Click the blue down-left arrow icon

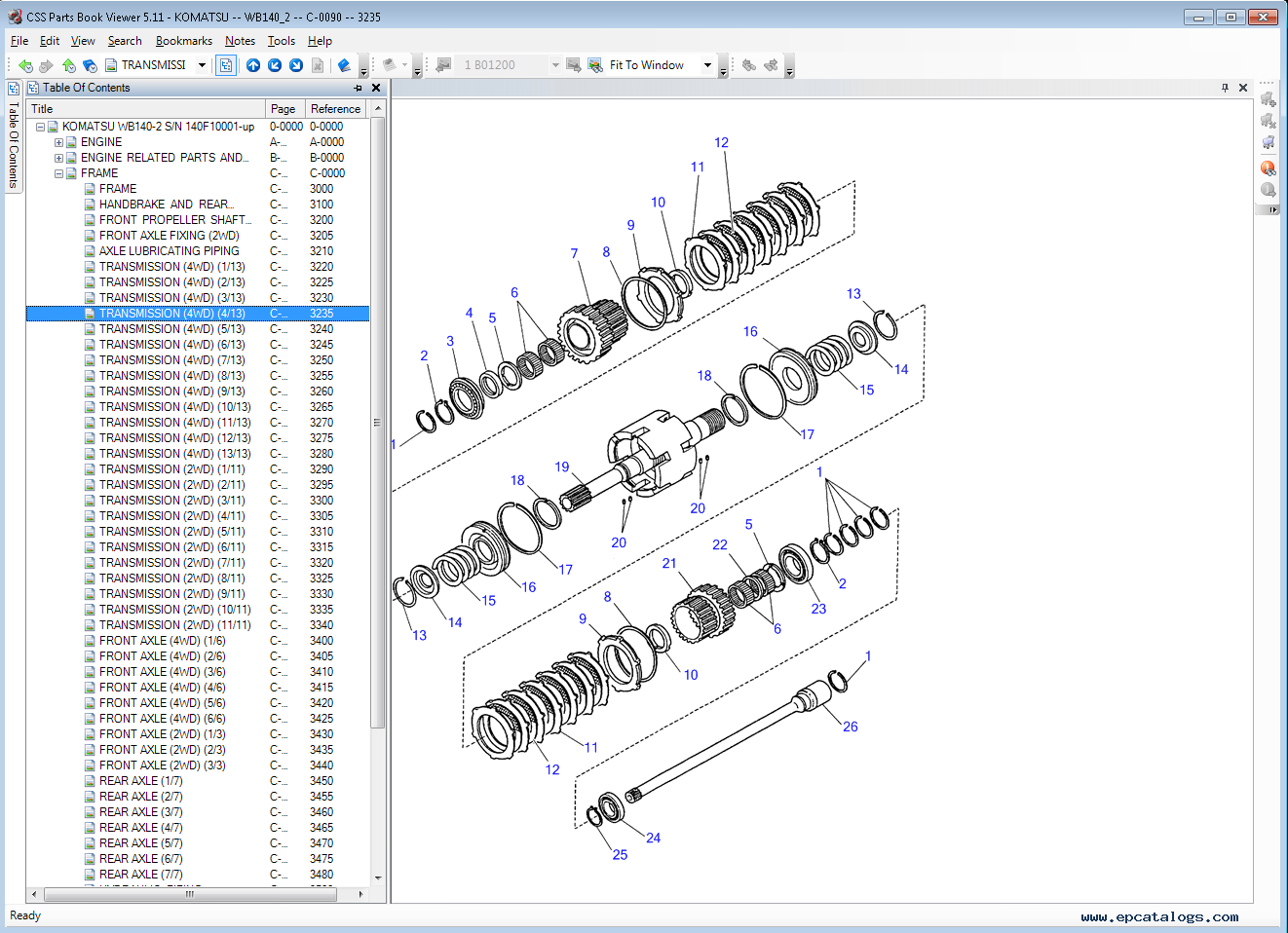275,65
